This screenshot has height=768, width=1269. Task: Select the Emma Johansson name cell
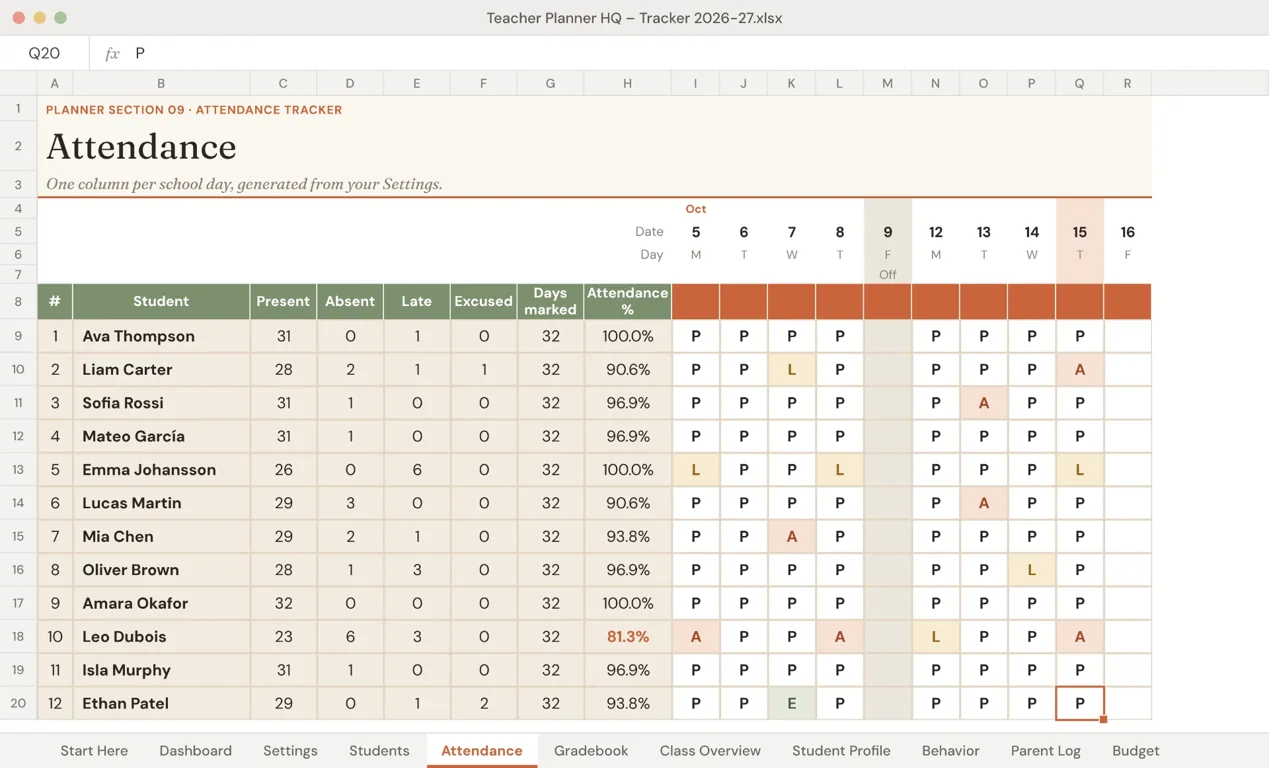(x=161, y=469)
